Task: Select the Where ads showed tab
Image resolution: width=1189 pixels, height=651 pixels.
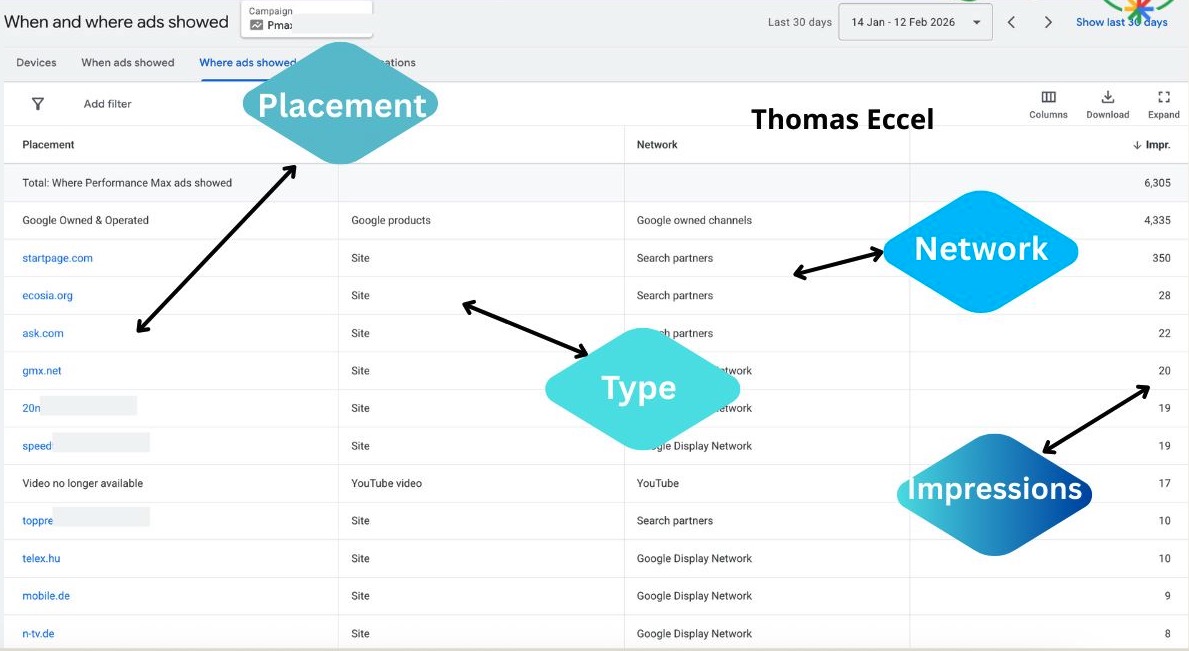Action: click(x=246, y=63)
